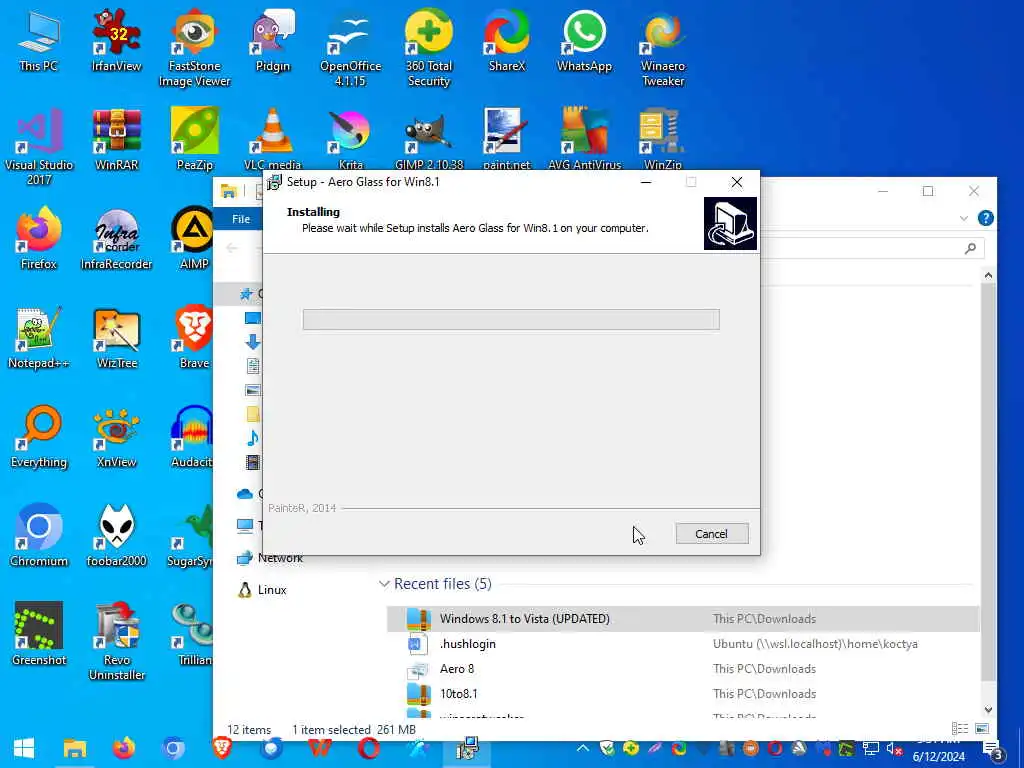Open WhatsApp desktop shortcut
Screen dimensions: 1024x768
(x=584, y=40)
